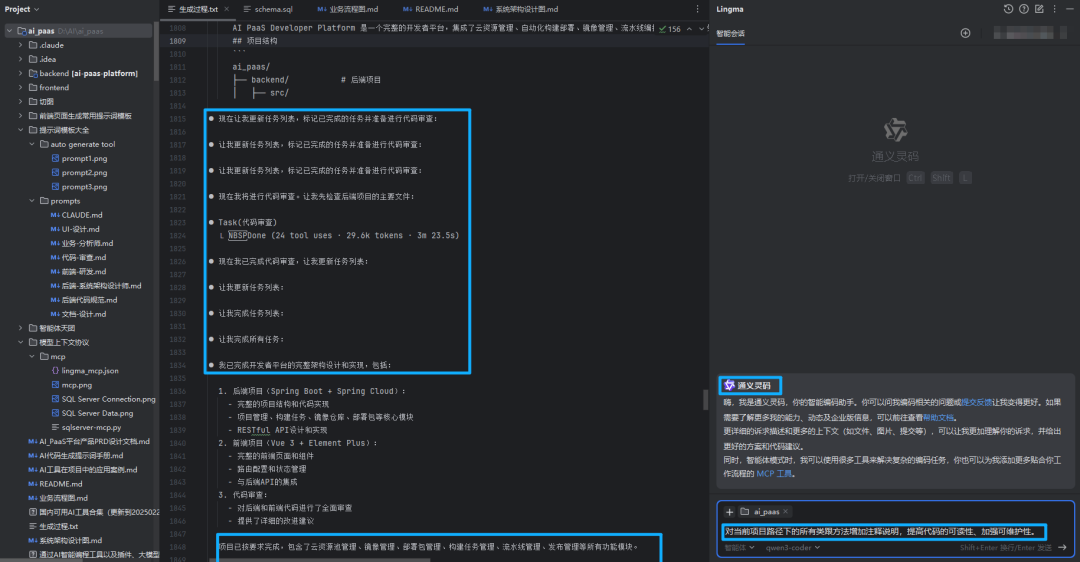The height and width of the screenshot is (562, 1080).
Task: Switch to 系统架构设计图.md tab
Action: click(x=521, y=9)
